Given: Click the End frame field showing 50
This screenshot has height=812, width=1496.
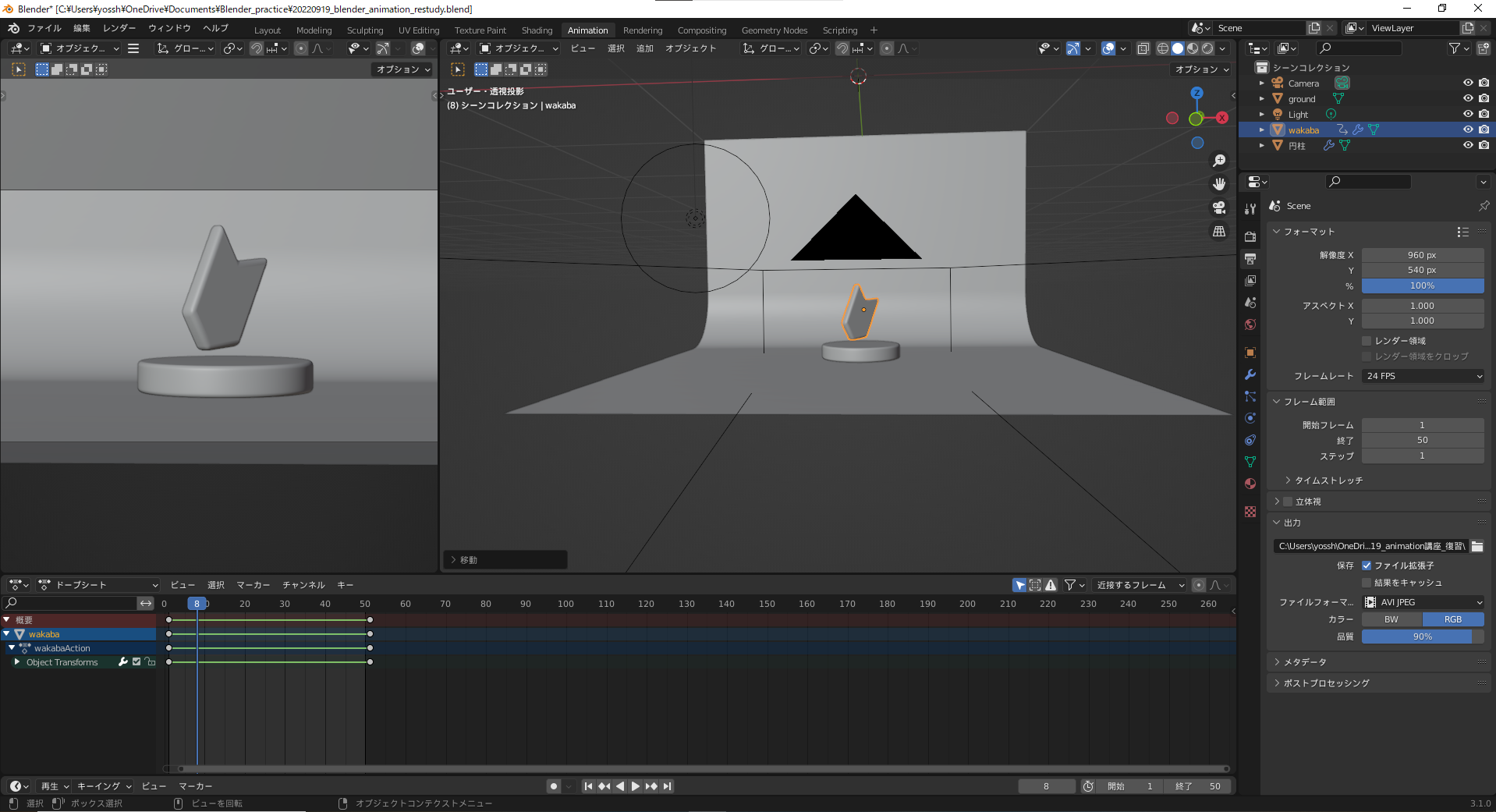Looking at the screenshot, I should point(1423,440).
